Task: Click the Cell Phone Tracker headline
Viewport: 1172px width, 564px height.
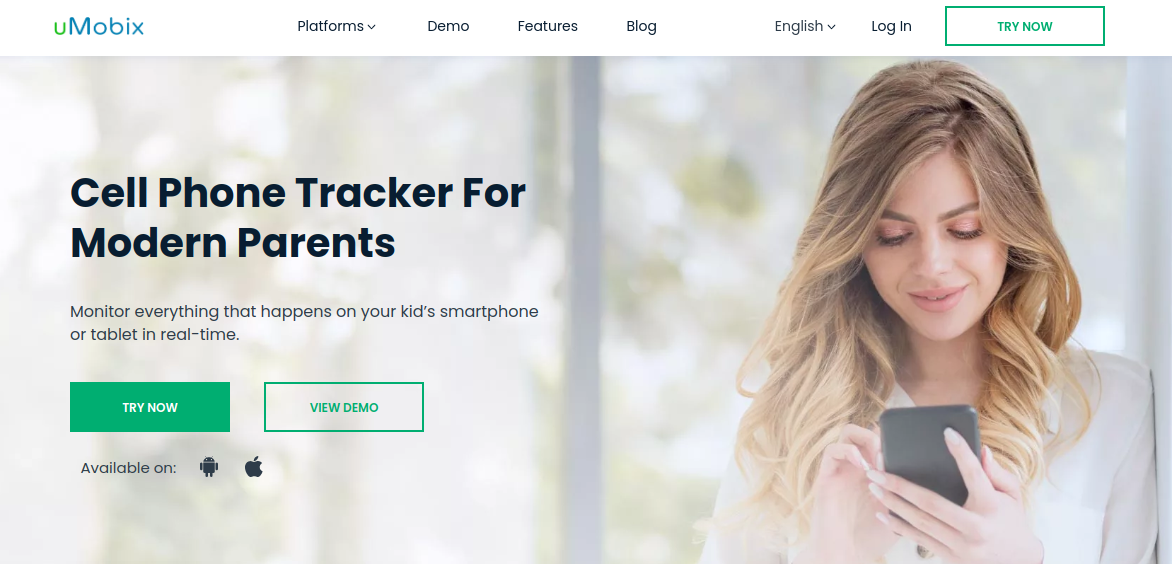Action: click(298, 217)
